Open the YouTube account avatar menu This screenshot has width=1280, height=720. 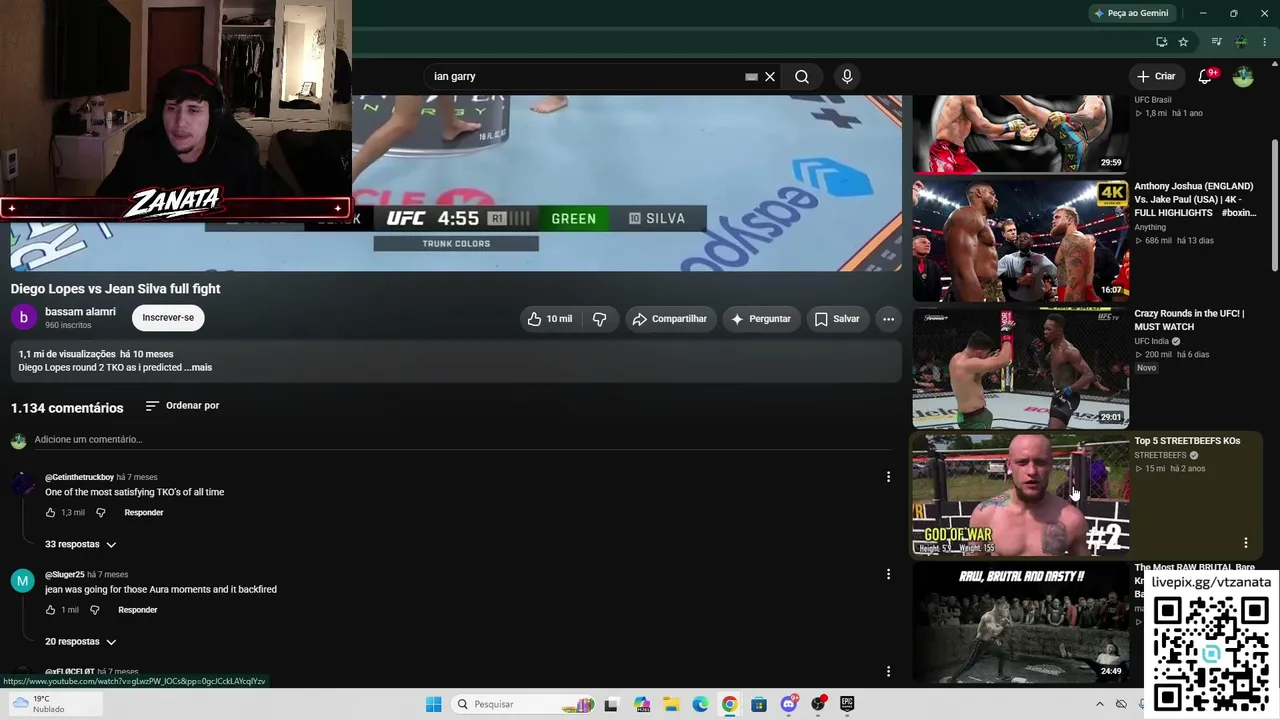[1243, 77]
